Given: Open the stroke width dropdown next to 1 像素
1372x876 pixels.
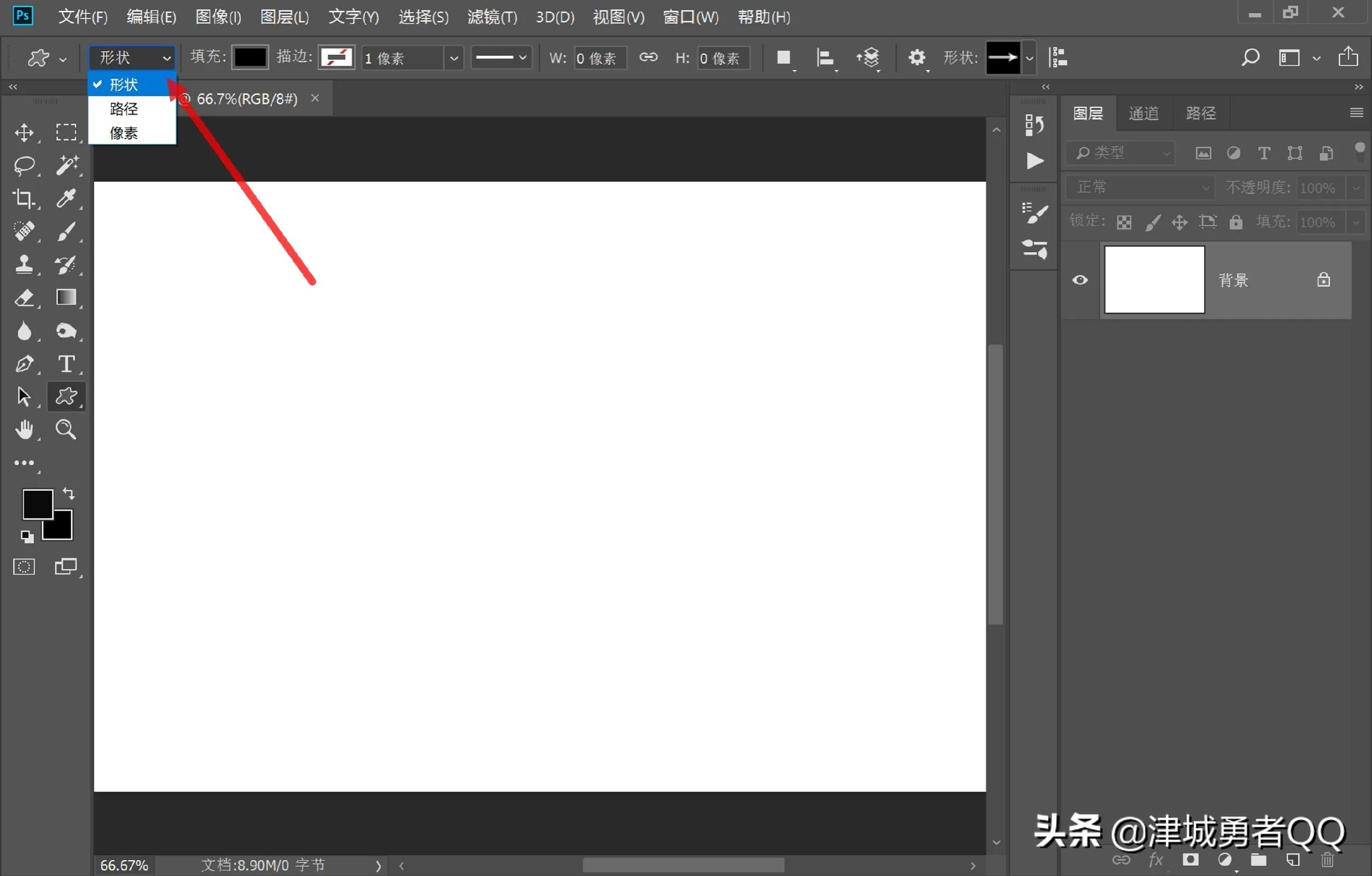Looking at the screenshot, I should click(454, 57).
